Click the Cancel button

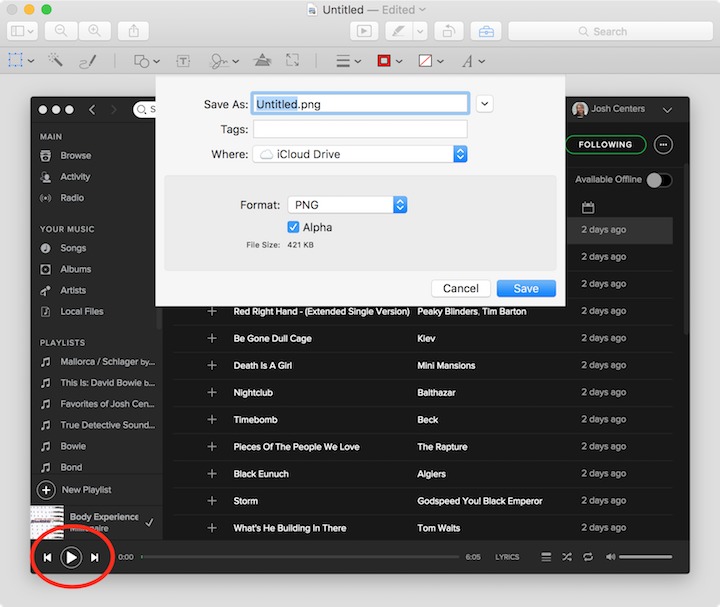click(x=461, y=288)
